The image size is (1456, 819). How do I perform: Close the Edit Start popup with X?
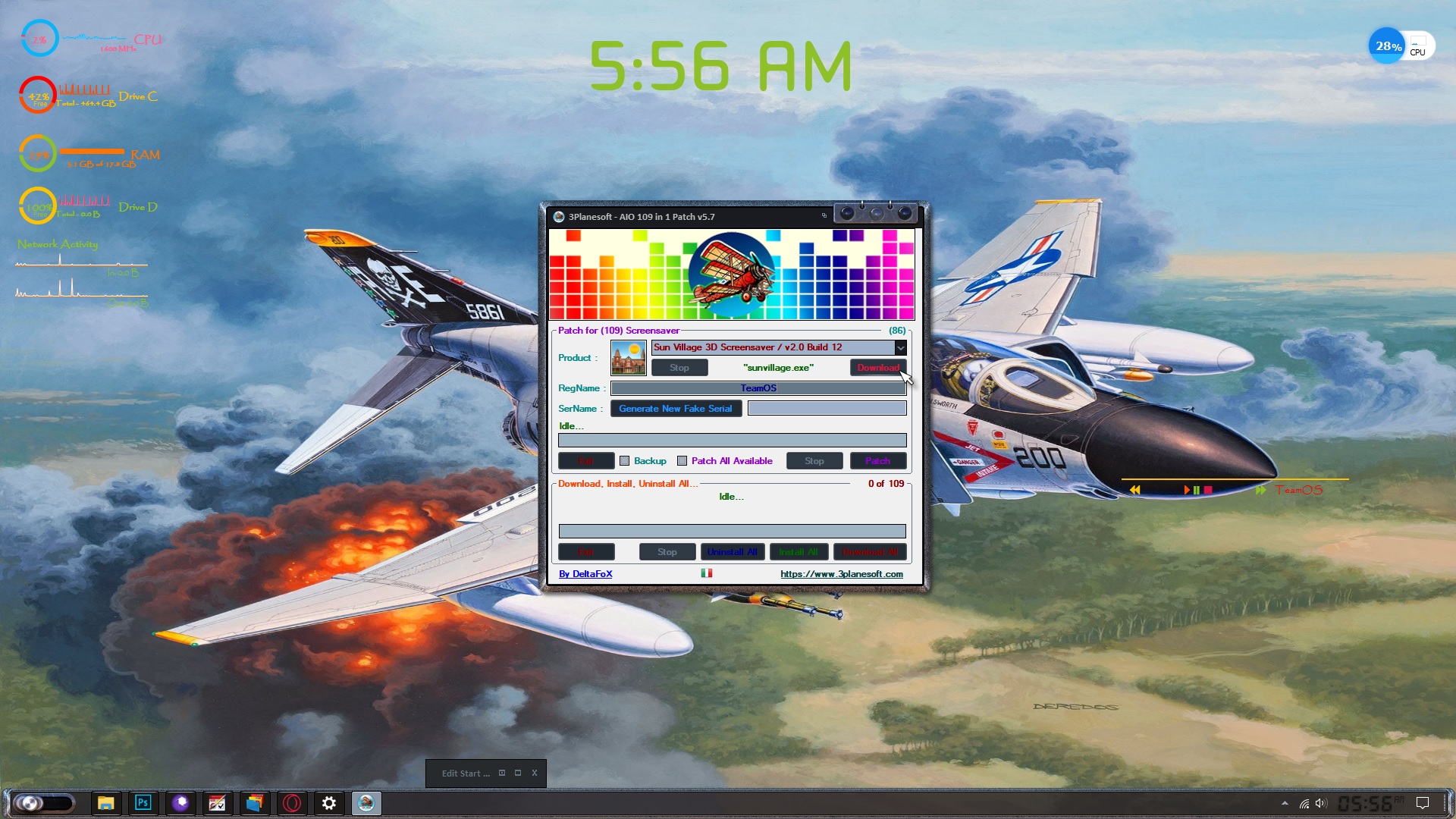pos(535,773)
